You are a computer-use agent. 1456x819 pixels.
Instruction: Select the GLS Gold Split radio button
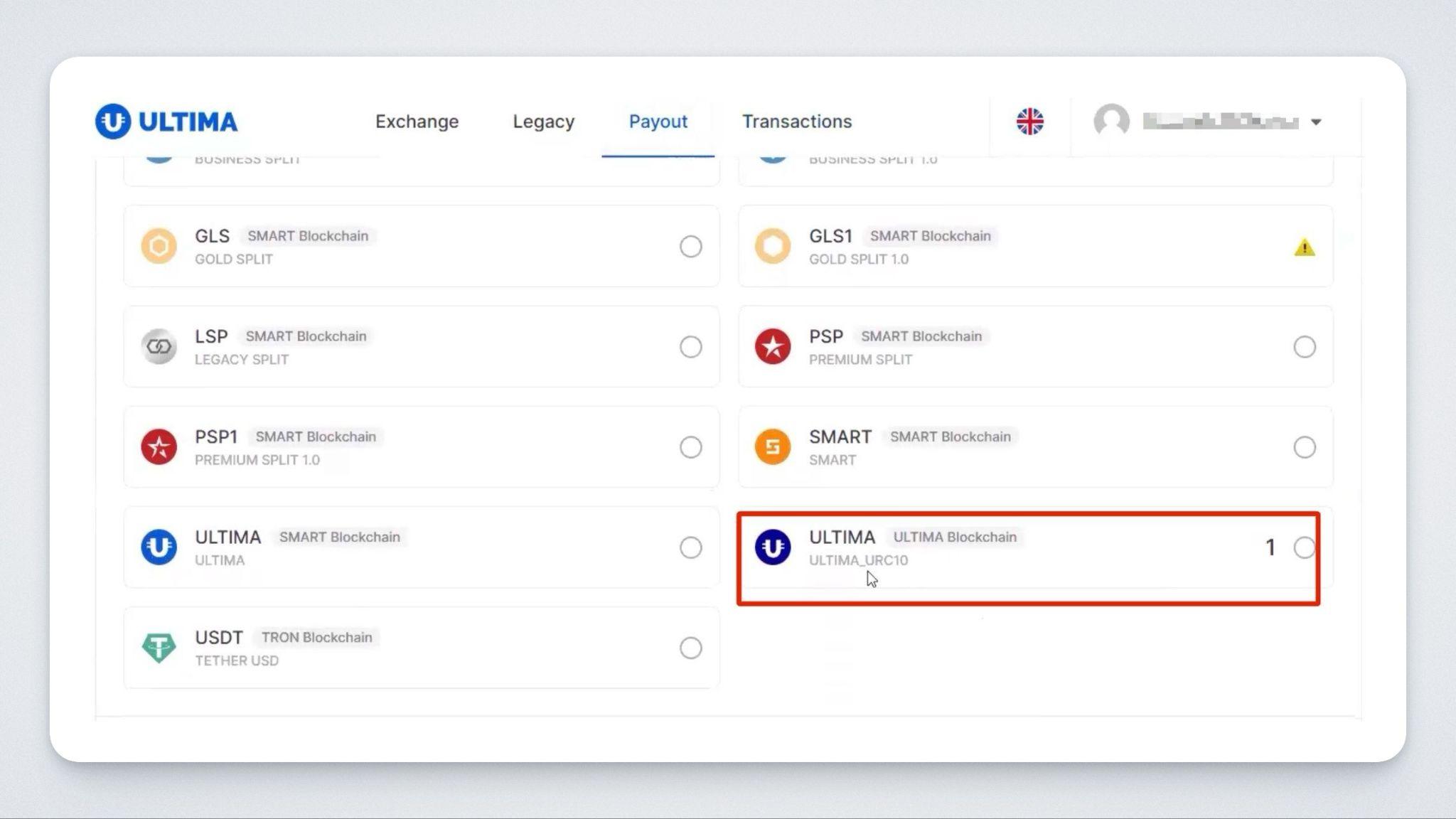[690, 247]
